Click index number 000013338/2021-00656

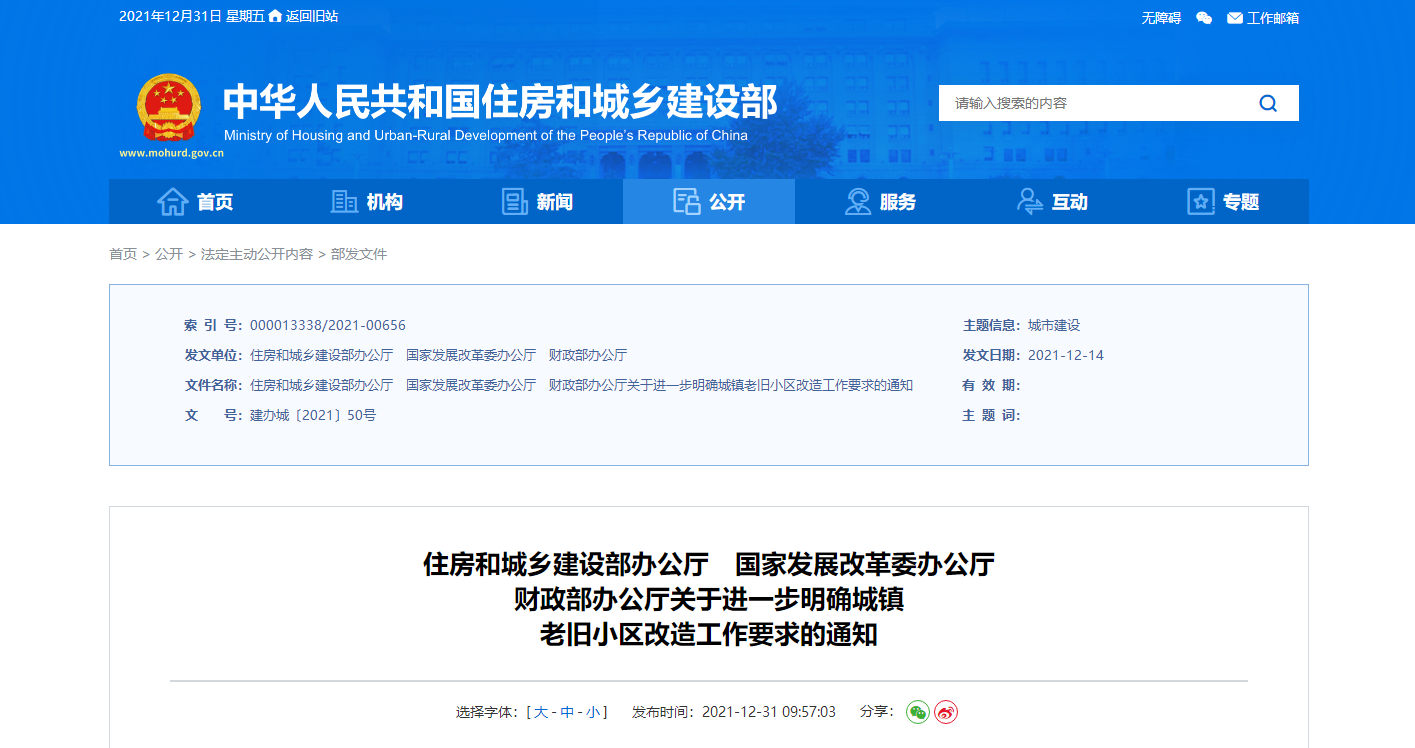coord(328,325)
